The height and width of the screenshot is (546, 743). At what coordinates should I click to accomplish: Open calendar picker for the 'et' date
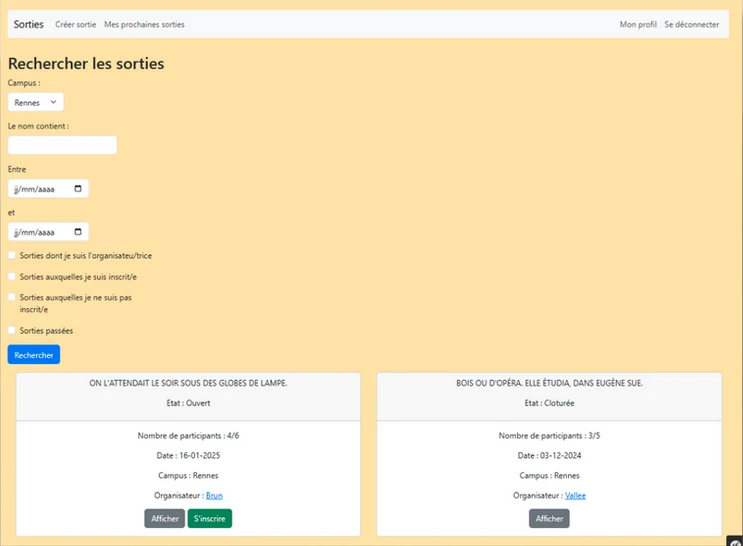[x=79, y=232]
